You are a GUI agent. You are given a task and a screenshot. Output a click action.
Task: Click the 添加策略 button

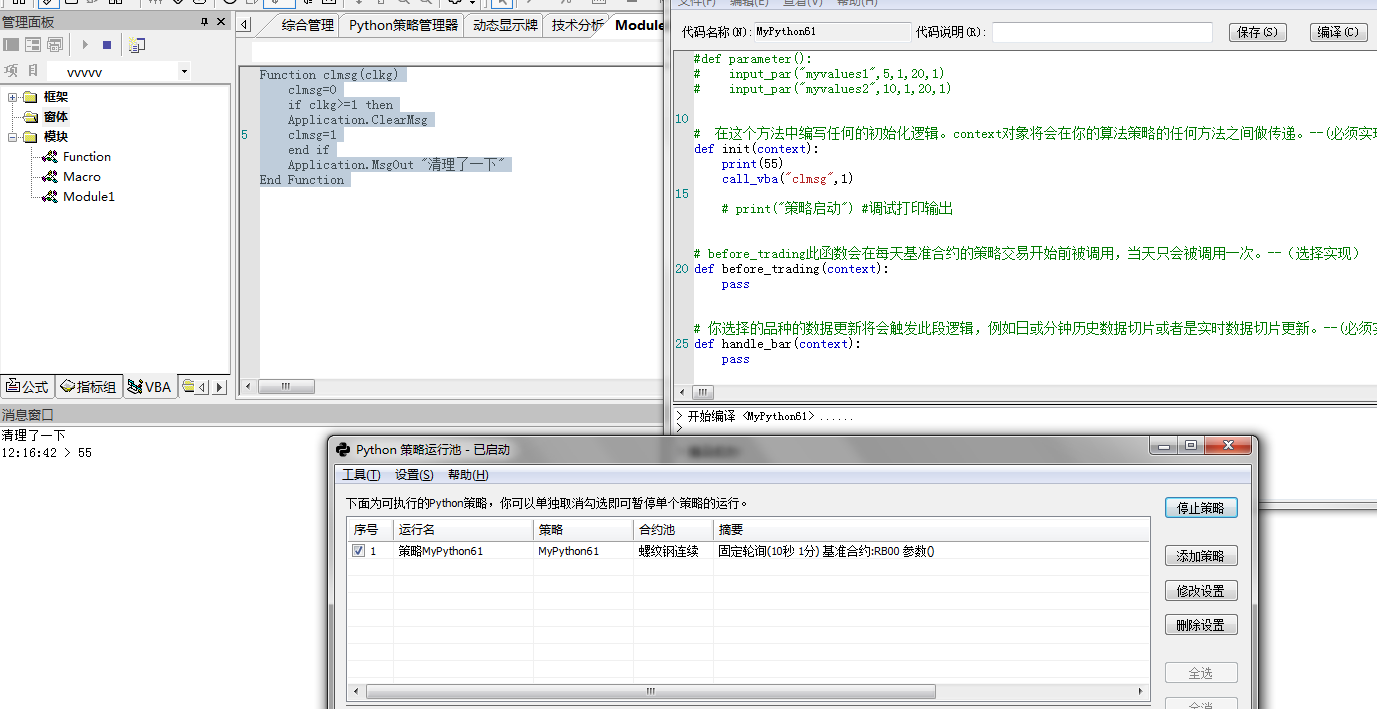[x=1201, y=556]
